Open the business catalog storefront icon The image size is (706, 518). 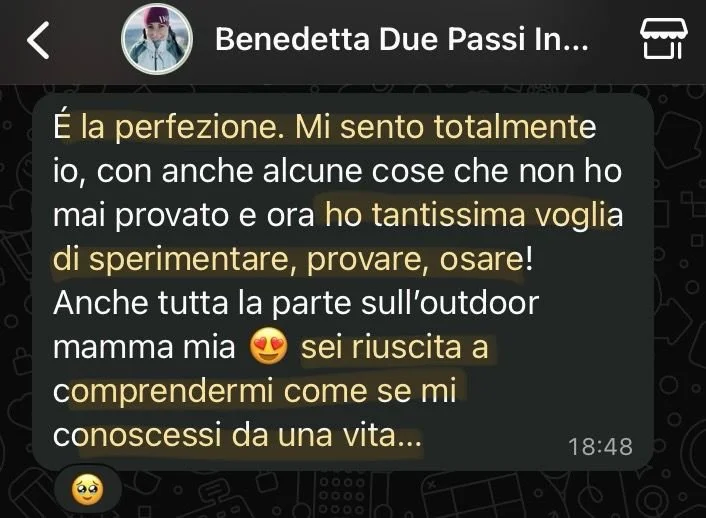click(x=663, y=38)
